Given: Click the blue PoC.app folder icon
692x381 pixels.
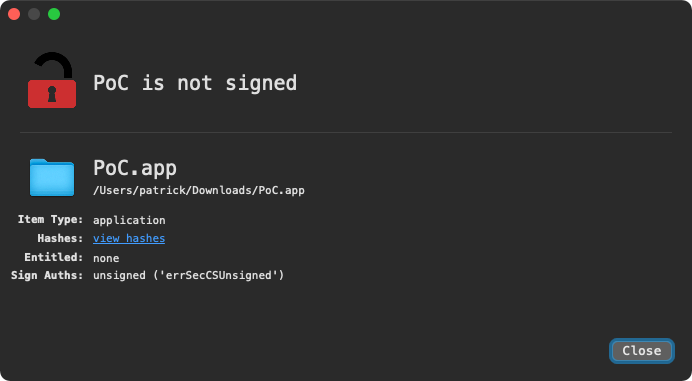Looking at the screenshot, I should click(52, 177).
